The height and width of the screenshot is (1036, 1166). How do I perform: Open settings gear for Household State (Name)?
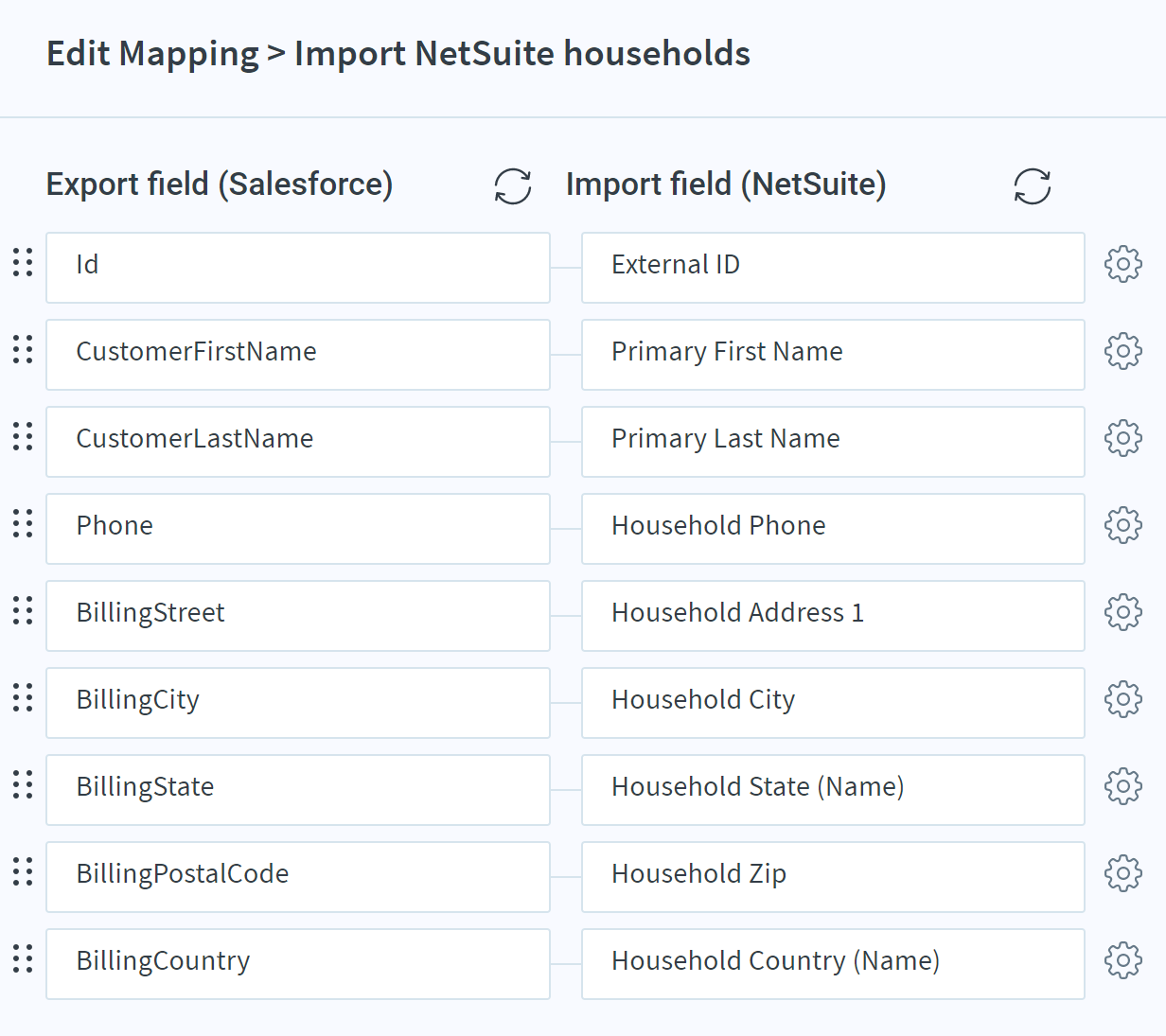1123,786
